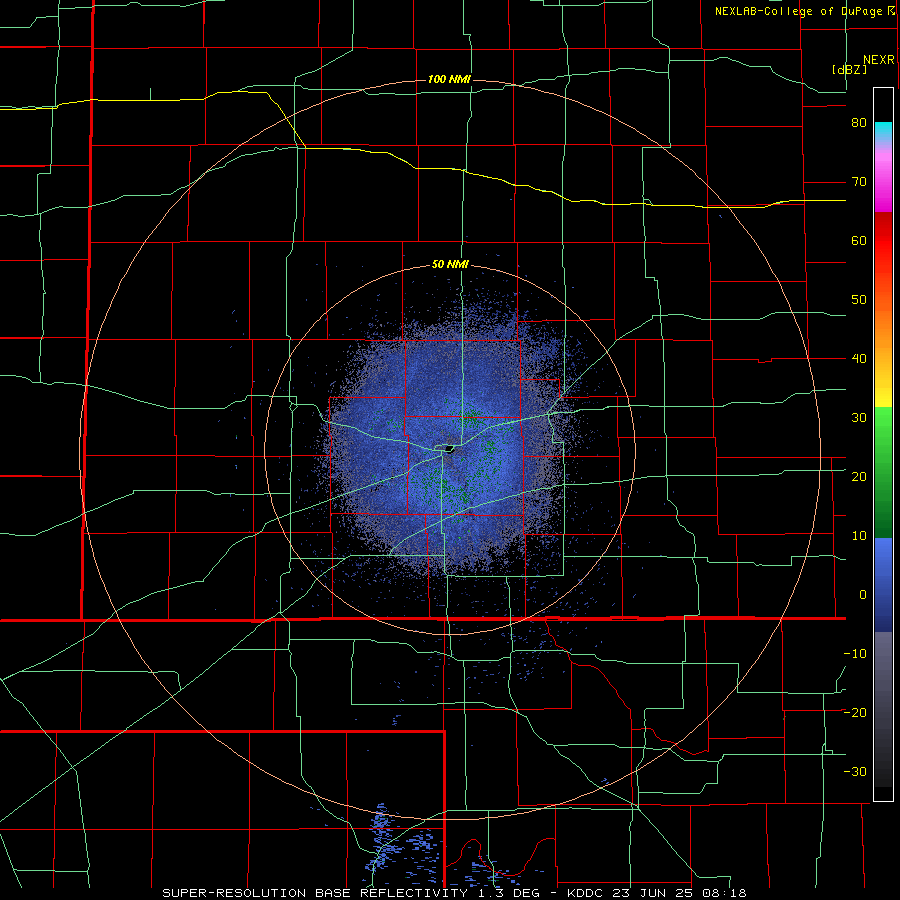The height and width of the screenshot is (900, 900).
Task: Click the 50 NMI range ring label
Action: coord(450,265)
